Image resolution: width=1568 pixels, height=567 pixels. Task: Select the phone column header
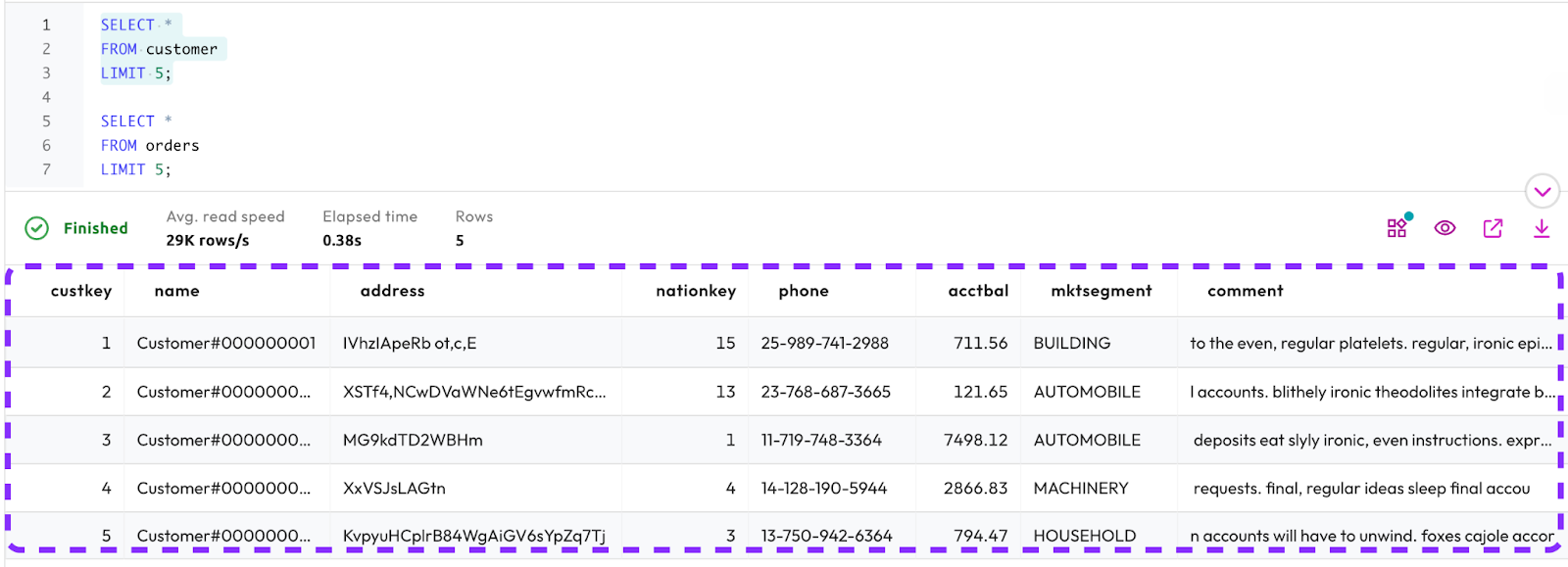click(804, 291)
